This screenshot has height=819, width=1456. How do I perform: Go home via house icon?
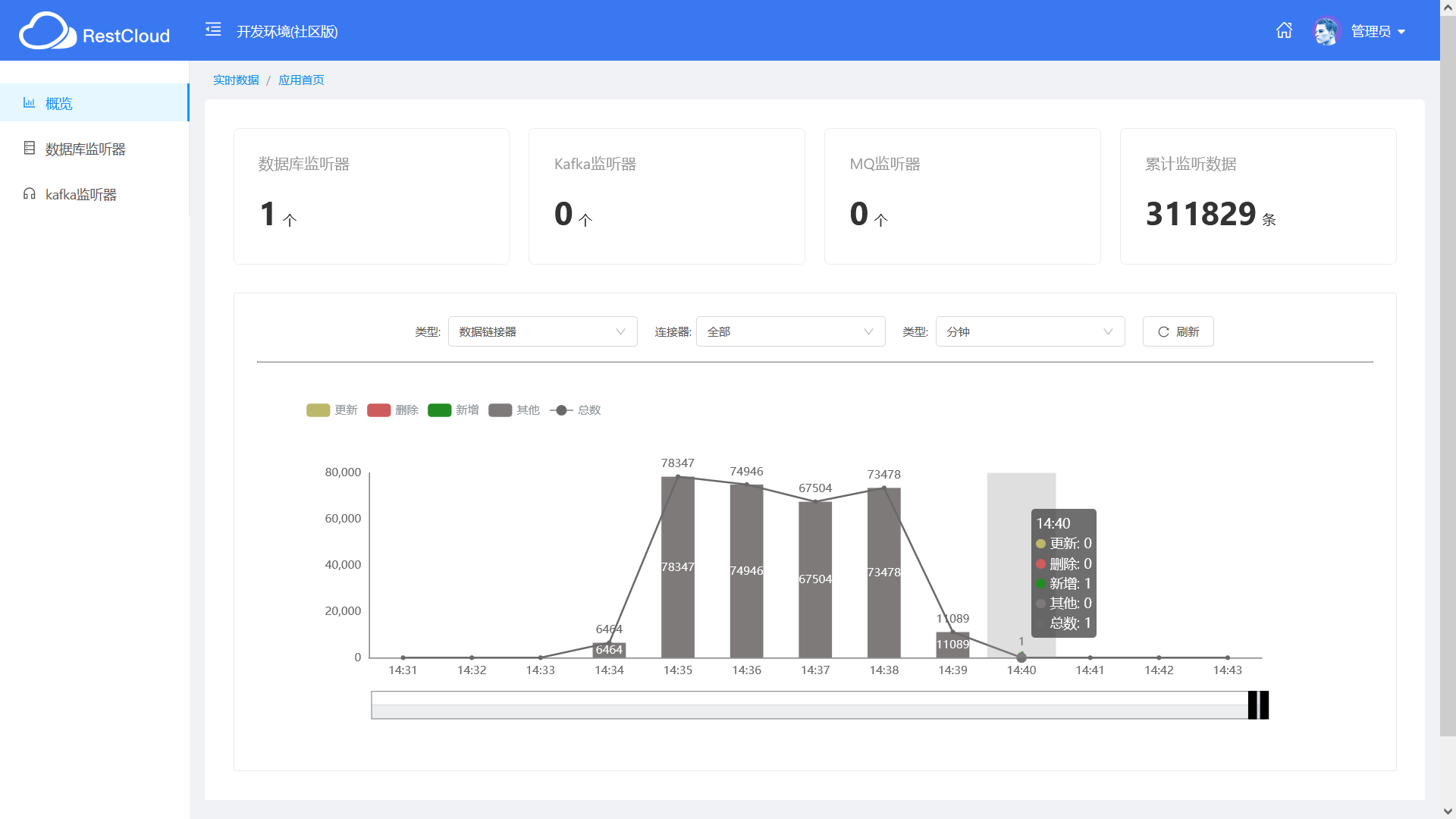click(1284, 30)
